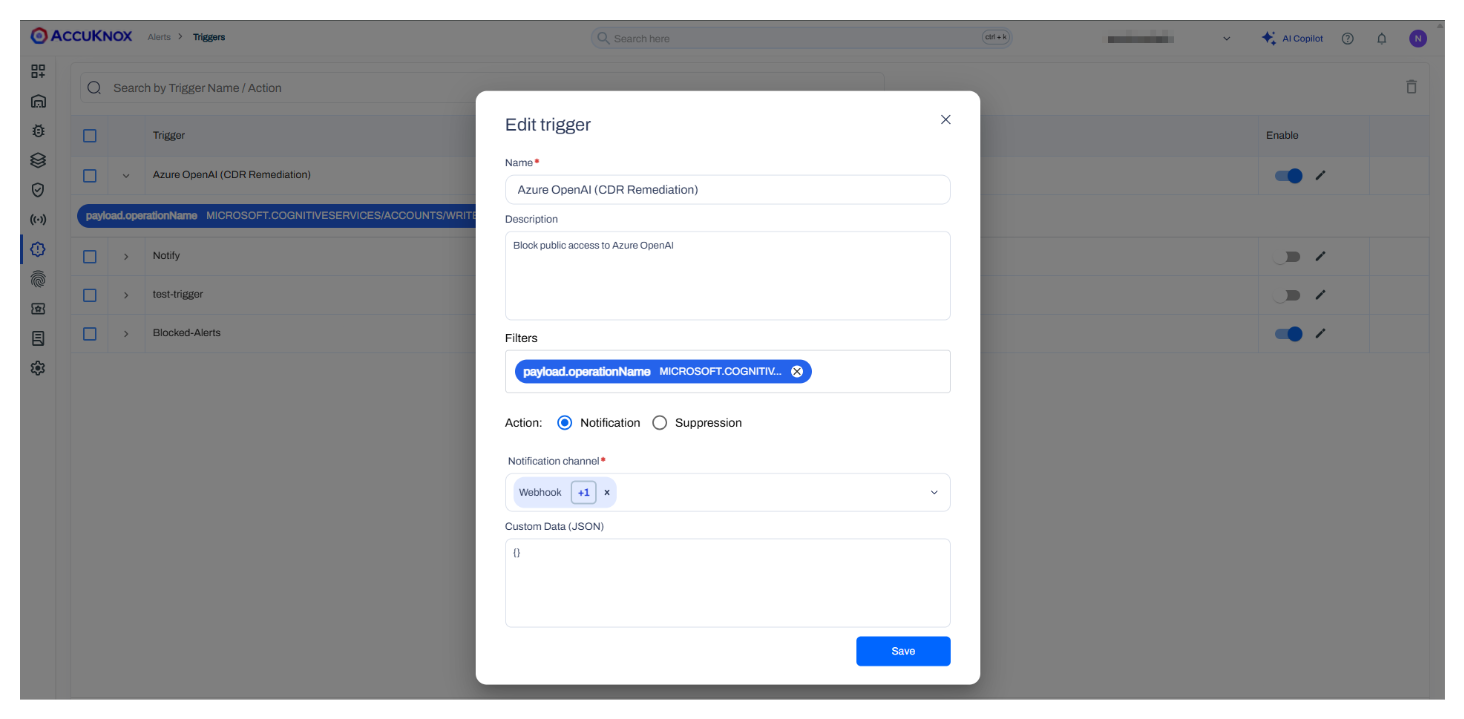Open the dashboard grid icon in sidebar
1464x719 pixels.
tap(38, 71)
